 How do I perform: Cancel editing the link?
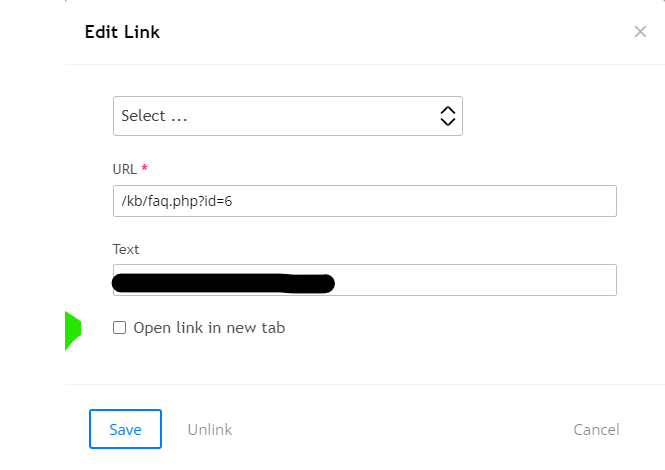coord(596,429)
